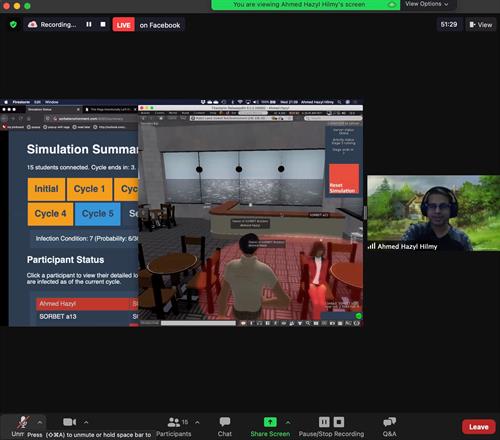Click Ahmed Hazyl Hilmy's video thumbnail
The image size is (500, 440).
pyautogui.click(x=433, y=213)
